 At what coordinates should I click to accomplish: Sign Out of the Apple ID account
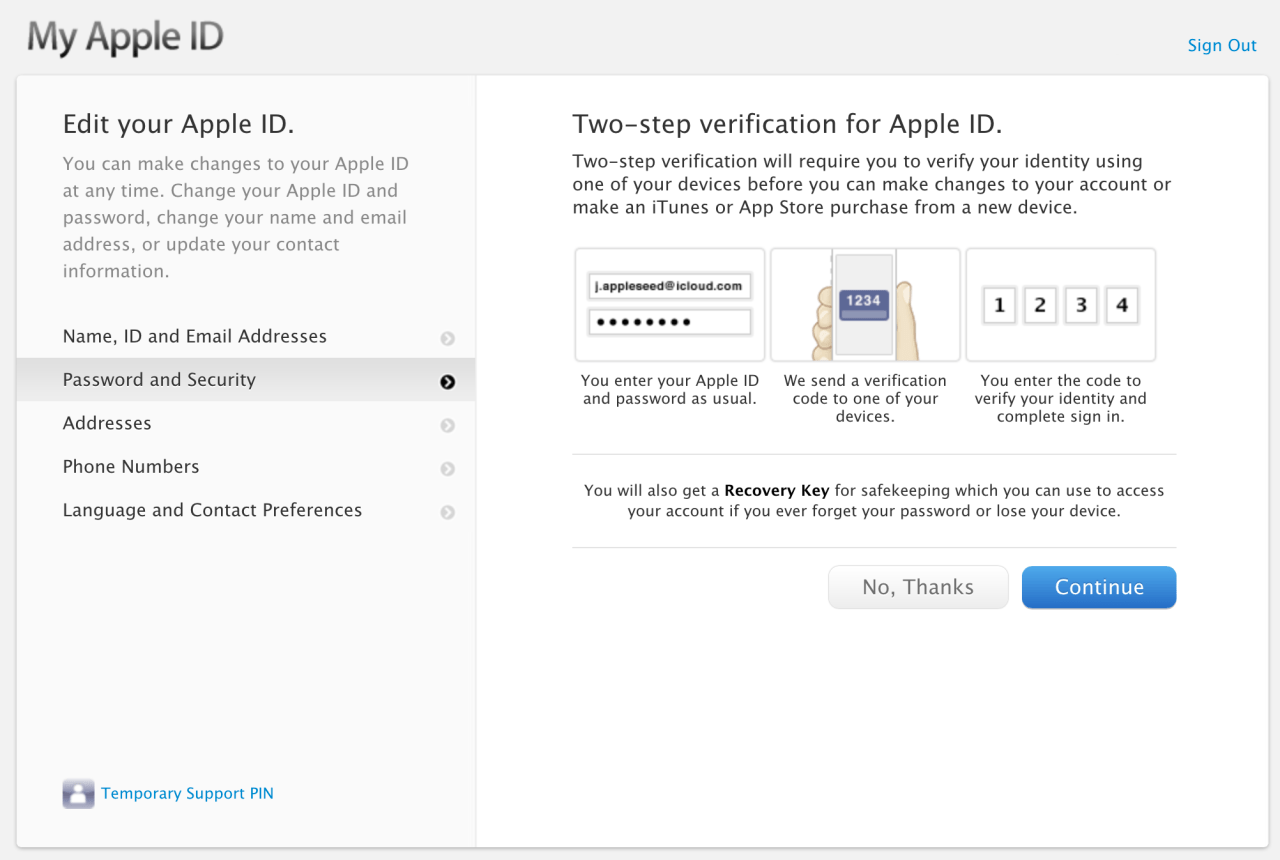1221,45
